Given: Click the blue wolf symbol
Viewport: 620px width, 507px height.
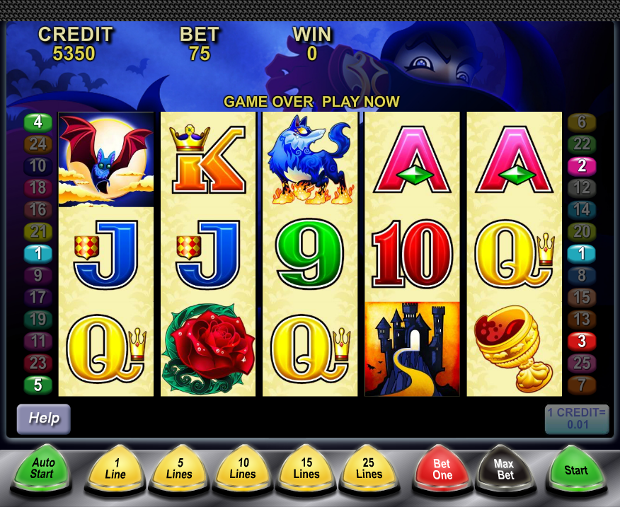Looking at the screenshot, I should (310, 159).
